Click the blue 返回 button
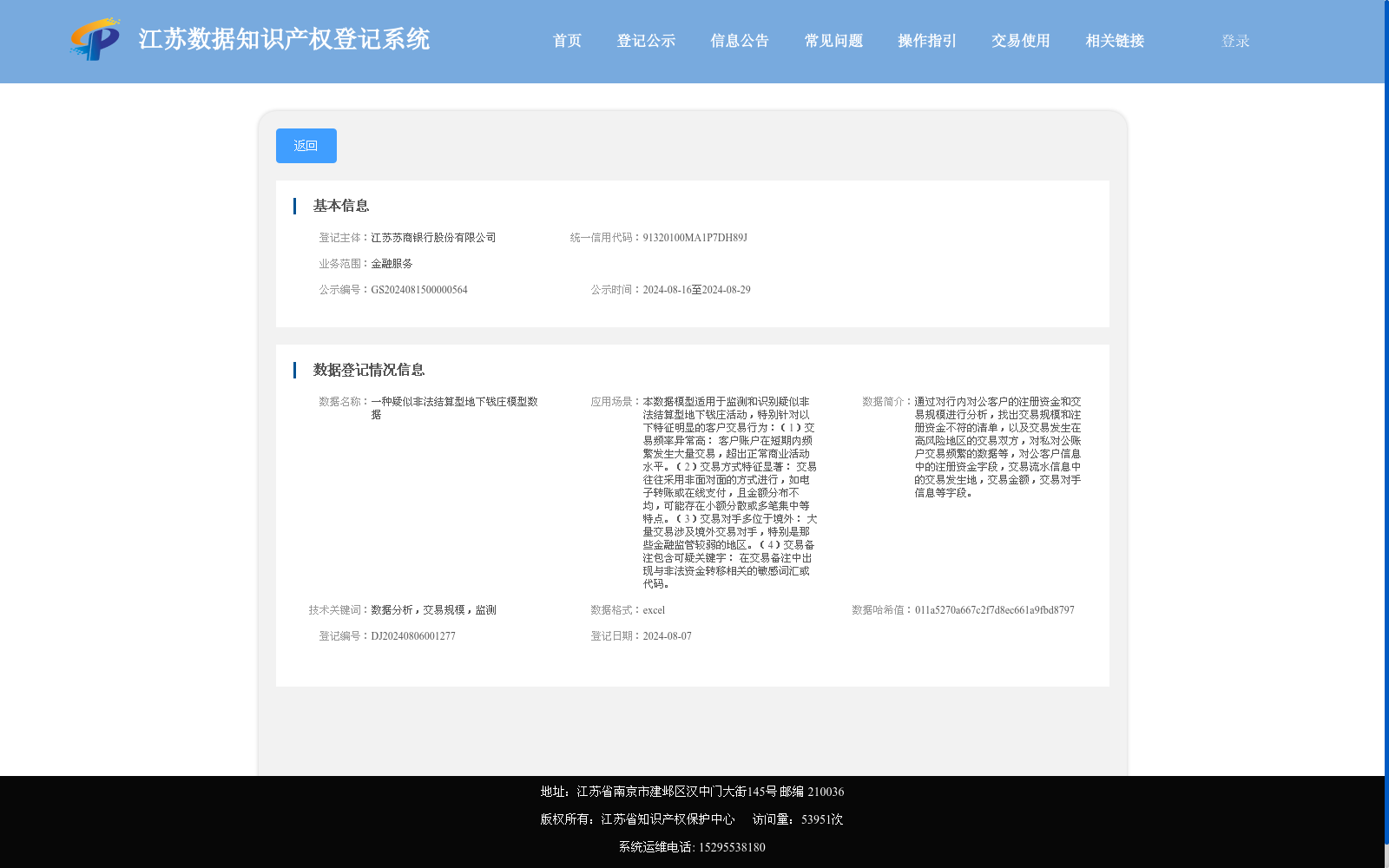The height and width of the screenshot is (868, 1389). click(x=306, y=146)
